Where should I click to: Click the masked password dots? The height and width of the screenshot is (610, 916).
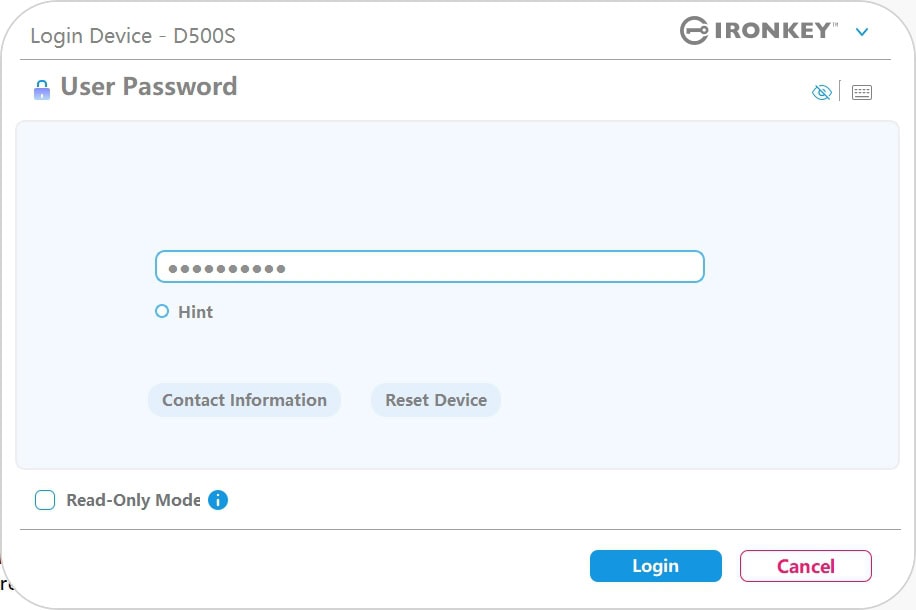click(226, 268)
